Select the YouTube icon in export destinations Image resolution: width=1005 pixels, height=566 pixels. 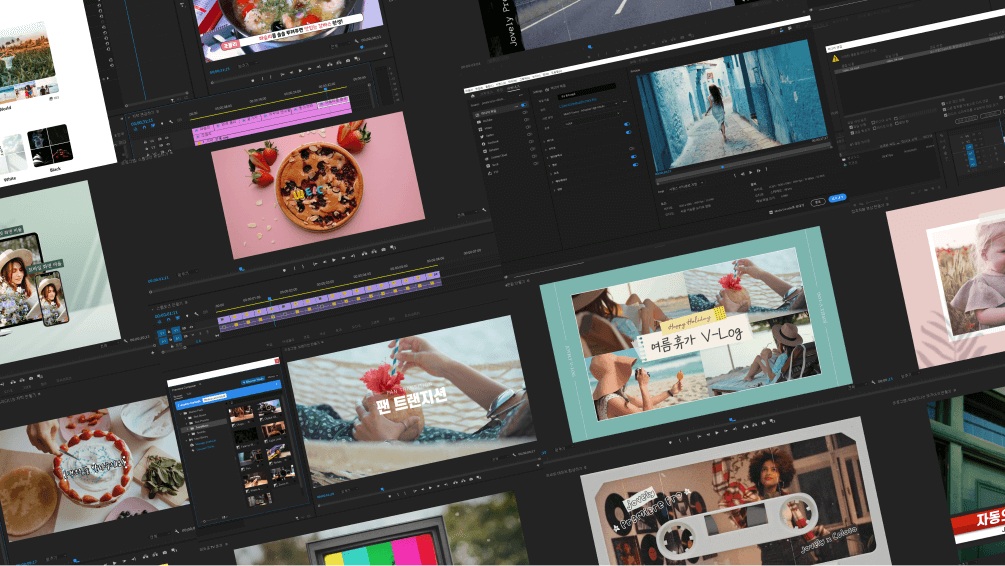coord(479,122)
